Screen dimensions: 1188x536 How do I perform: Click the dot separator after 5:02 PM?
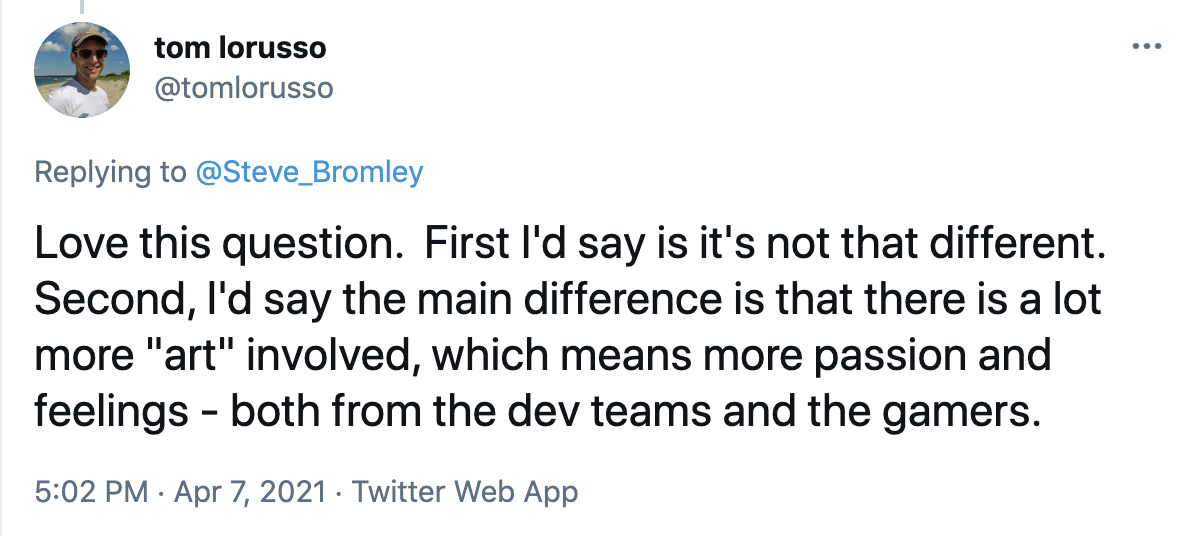163,492
